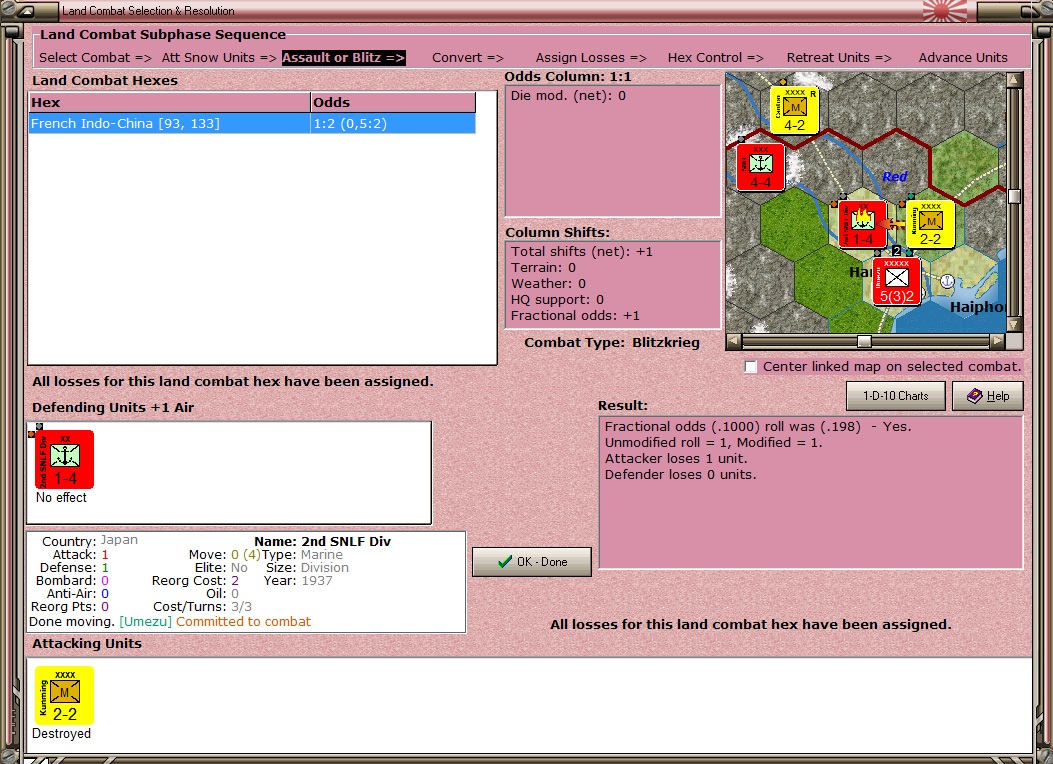
Task: Click the Convert => subphase step
Action: click(468, 58)
